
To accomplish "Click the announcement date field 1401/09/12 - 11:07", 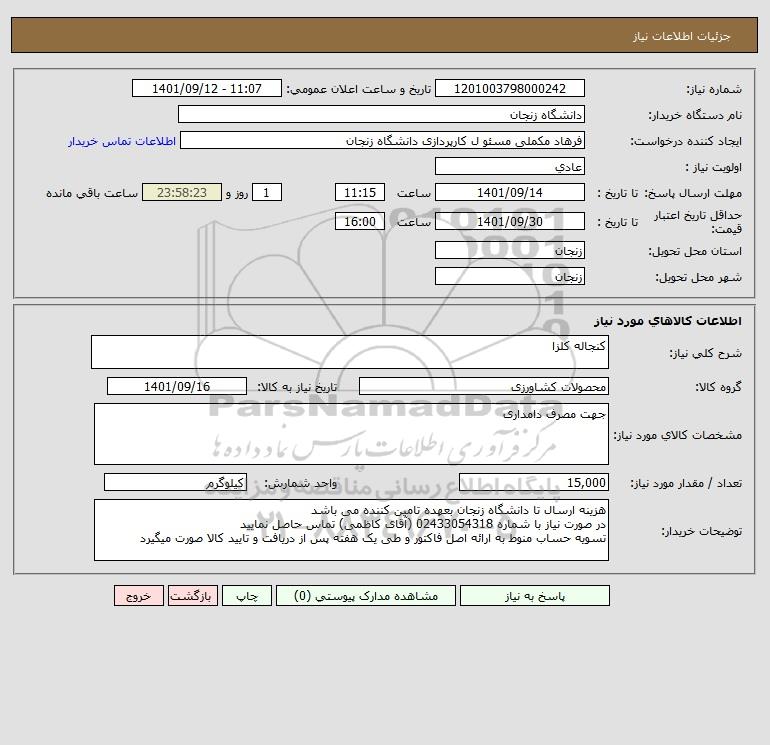I will point(207,88).
